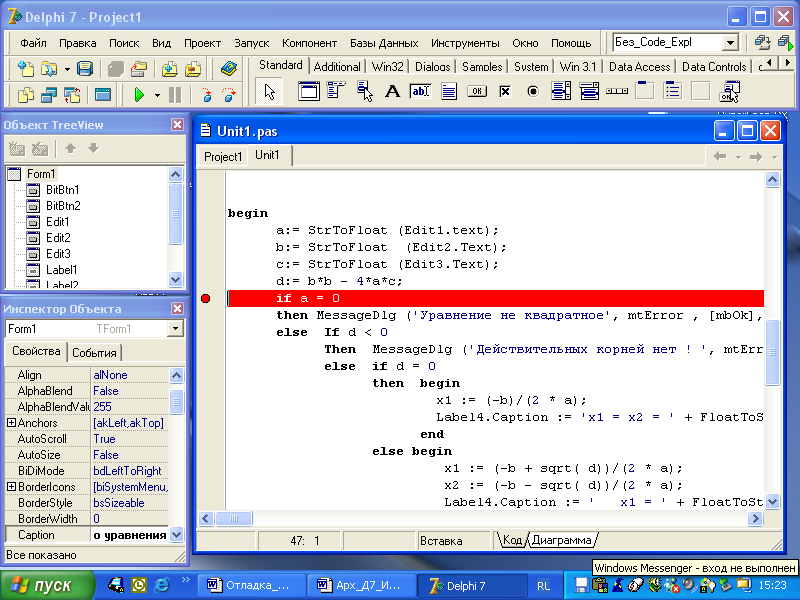Click the New items toolbar icon
Image resolution: width=800 pixels, height=600 pixels.
point(26,68)
